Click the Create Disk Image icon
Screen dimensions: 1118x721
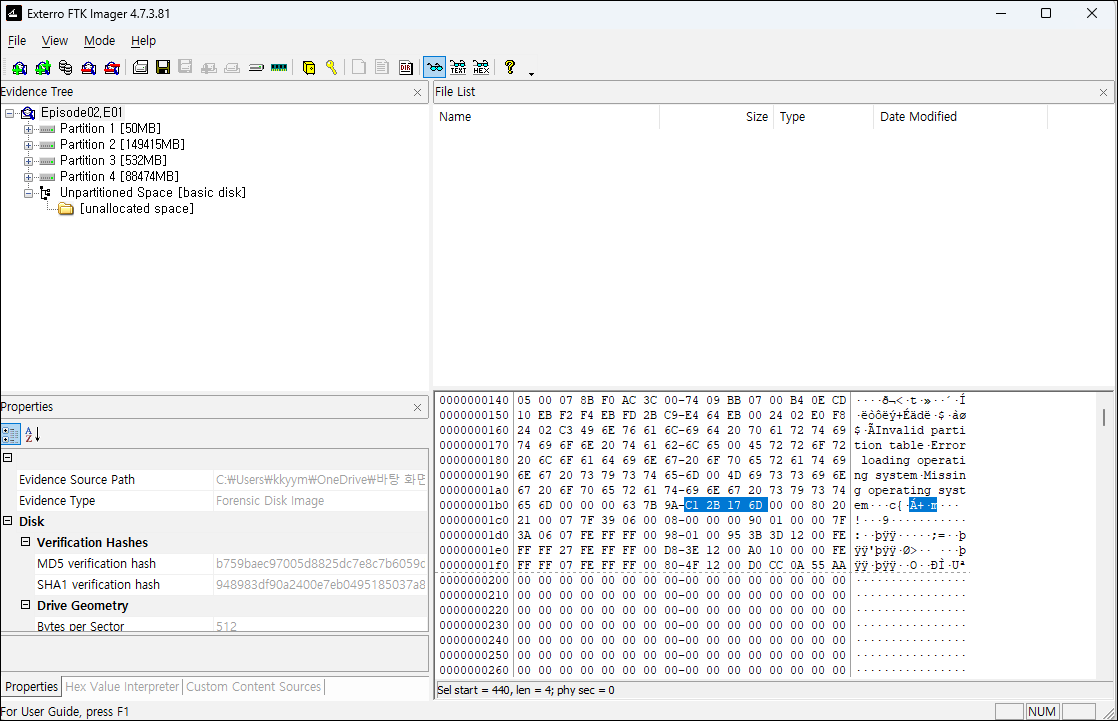point(140,68)
